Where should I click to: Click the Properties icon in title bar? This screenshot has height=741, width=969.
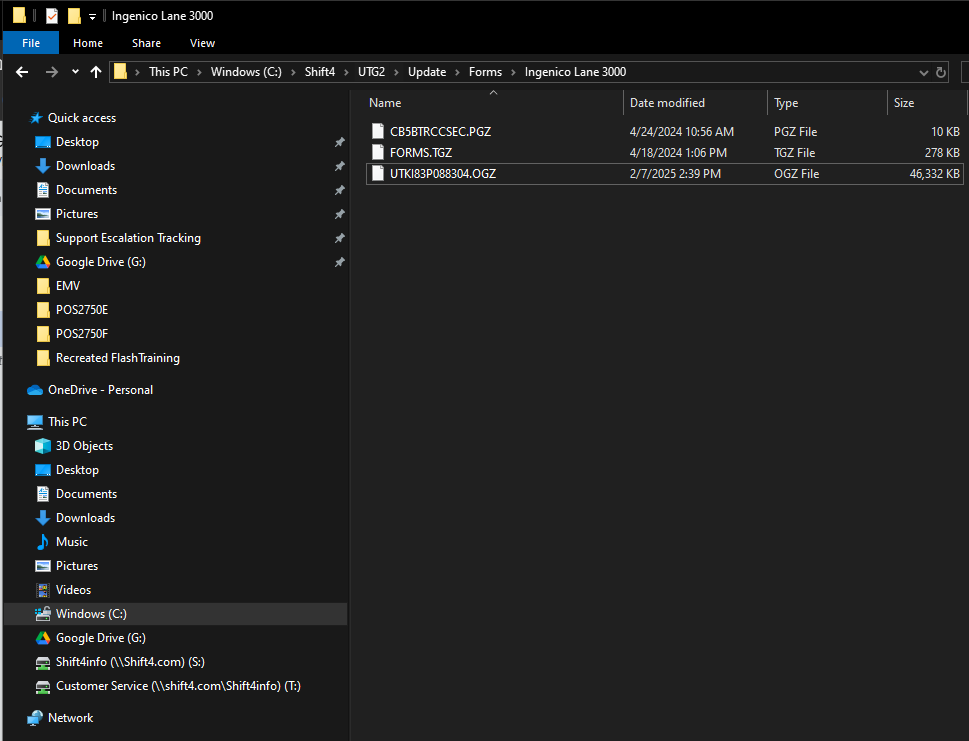coord(52,16)
